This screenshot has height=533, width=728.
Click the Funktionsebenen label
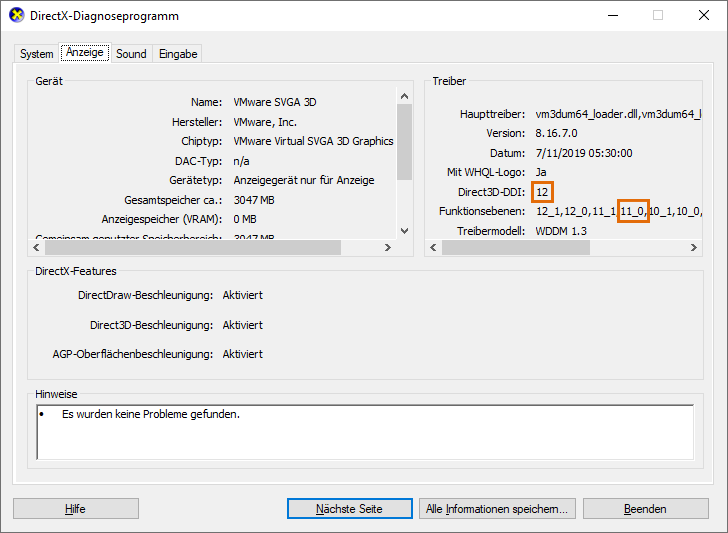pos(482,211)
